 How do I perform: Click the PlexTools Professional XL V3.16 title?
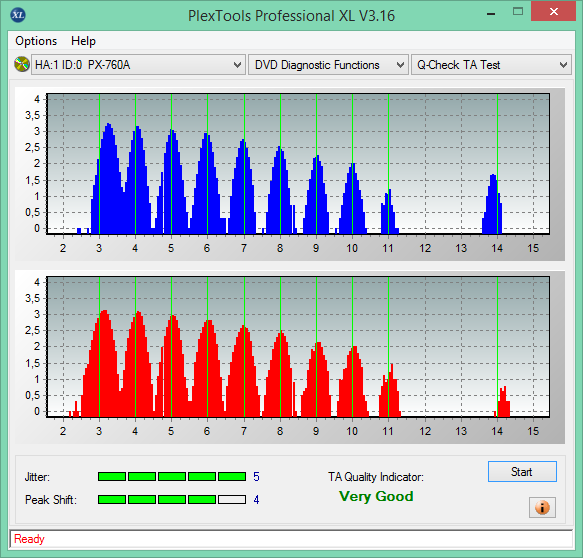point(291,16)
